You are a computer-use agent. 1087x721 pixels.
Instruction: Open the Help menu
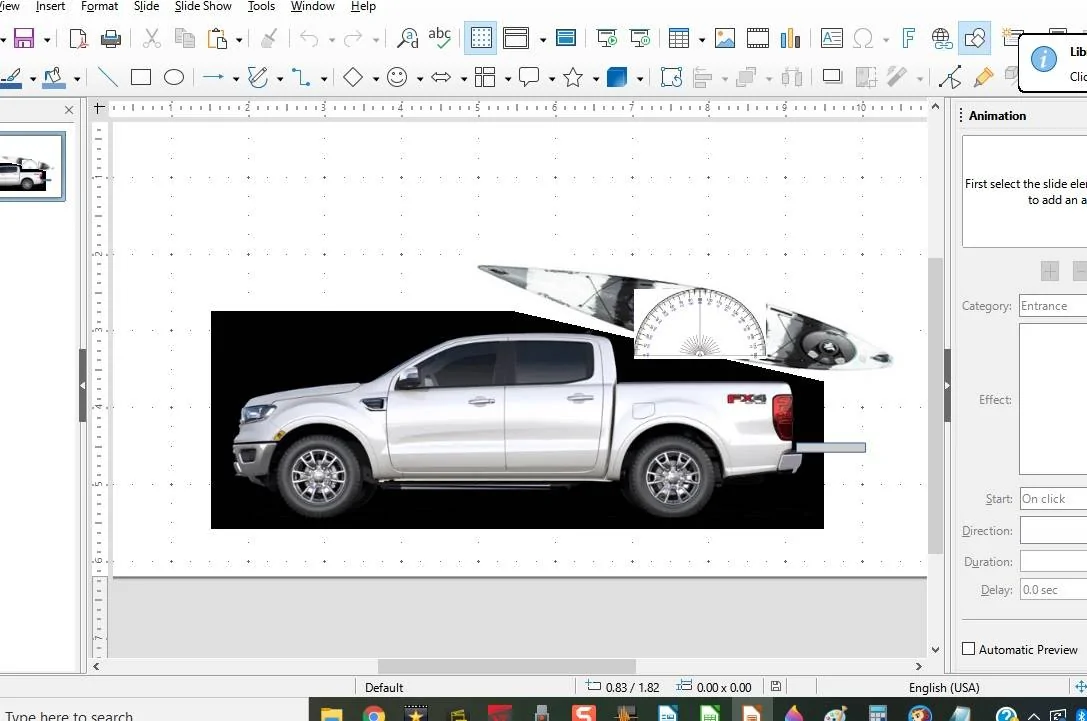coord(363,6)
